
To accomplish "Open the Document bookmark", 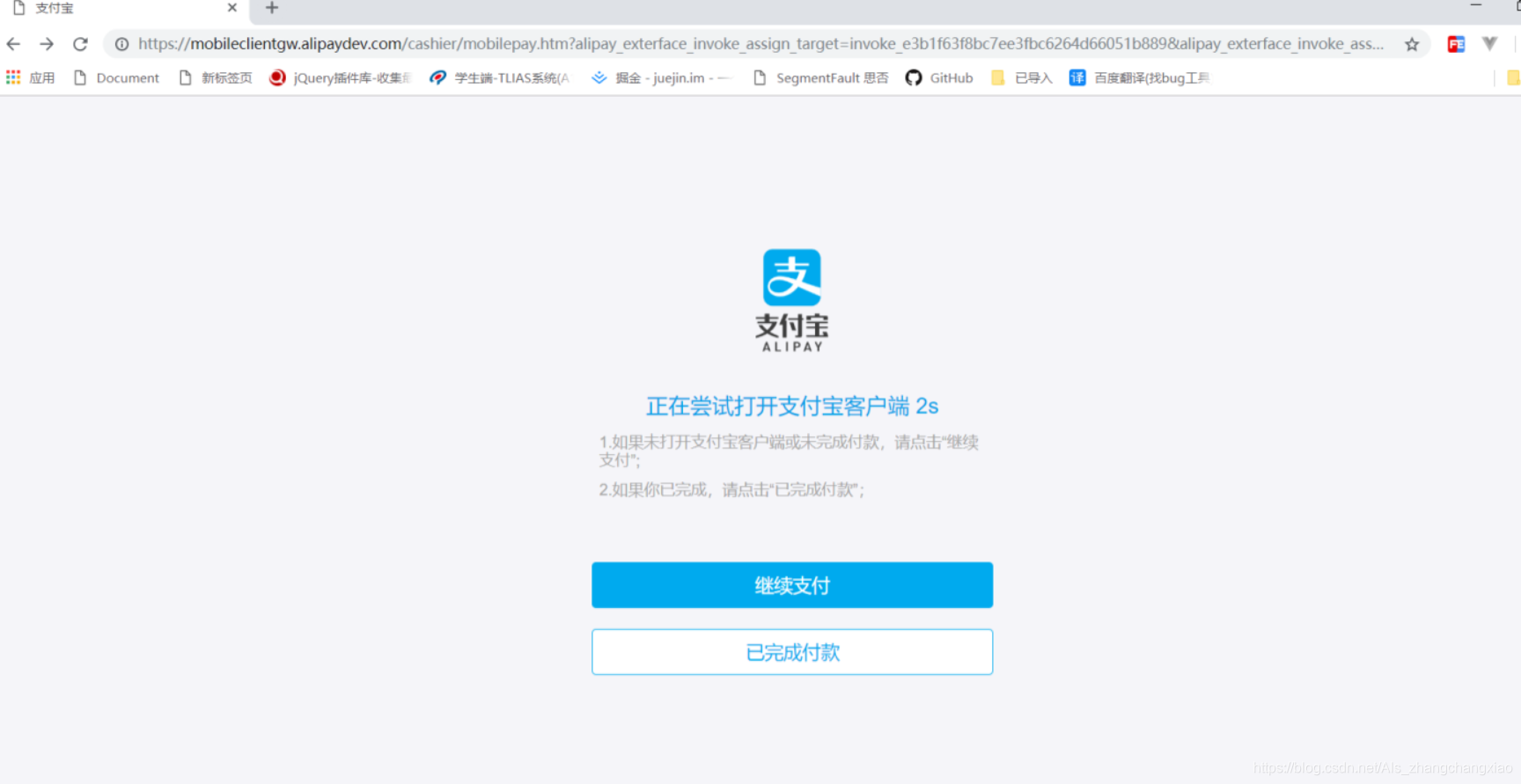I will (116, 77).
